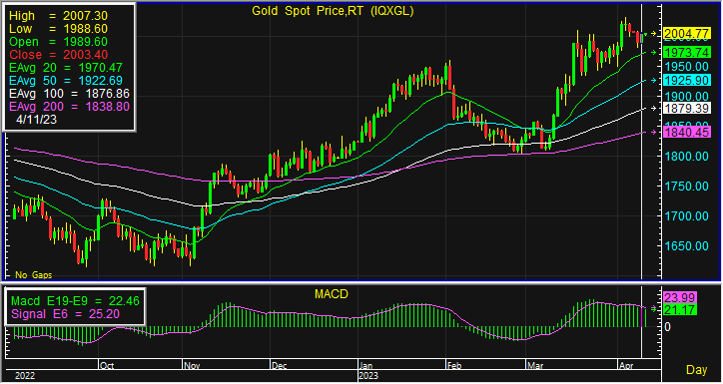Click the Apr label on time axis
723x384 pixels.
tap(626, 366)
